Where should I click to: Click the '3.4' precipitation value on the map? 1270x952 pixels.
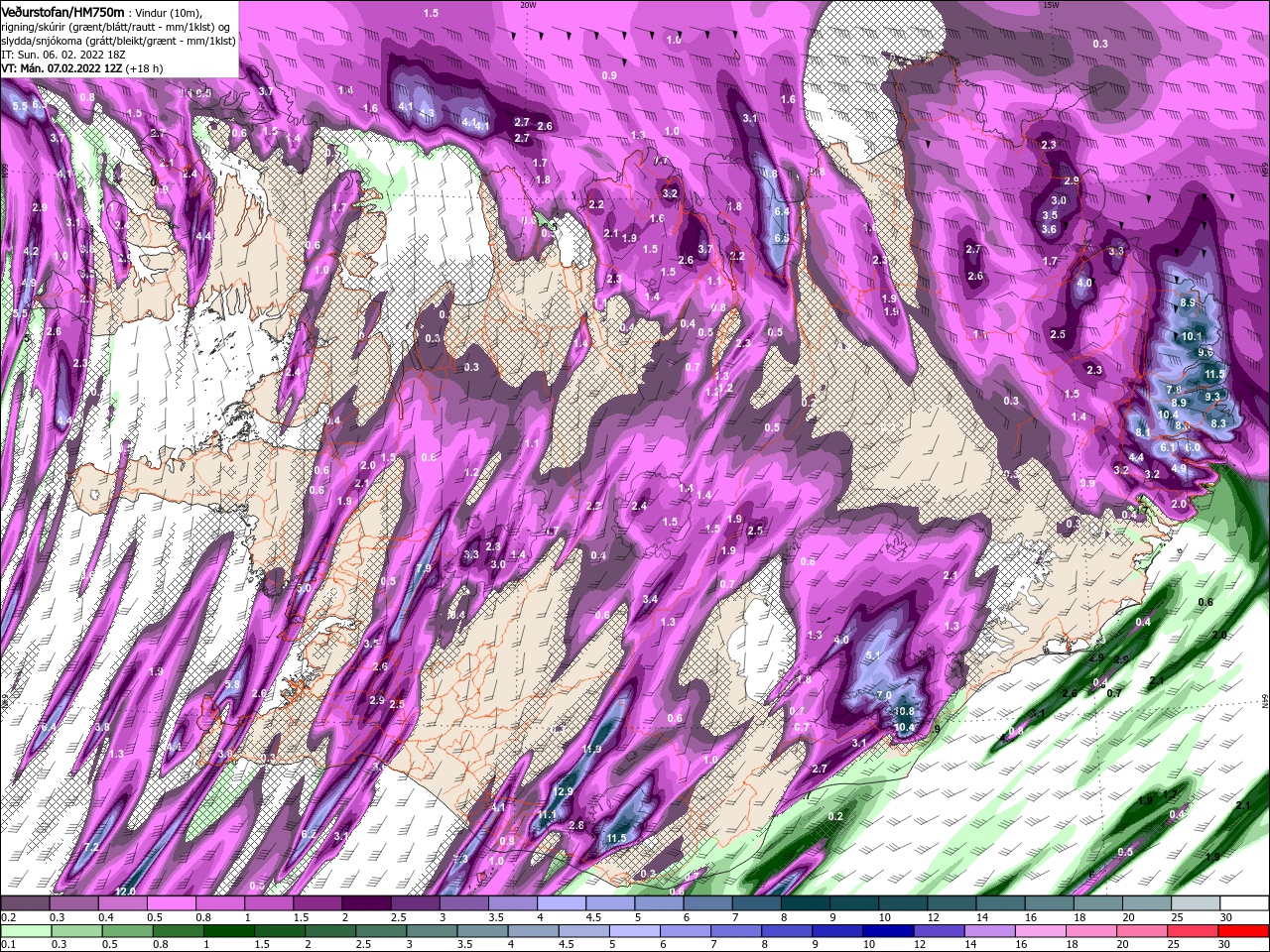pos(650,599)
